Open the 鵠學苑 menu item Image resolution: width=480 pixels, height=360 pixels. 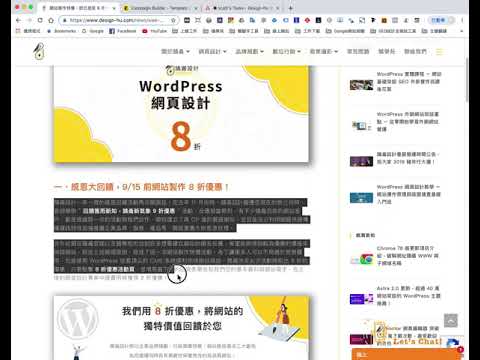[x=387, y=52]
